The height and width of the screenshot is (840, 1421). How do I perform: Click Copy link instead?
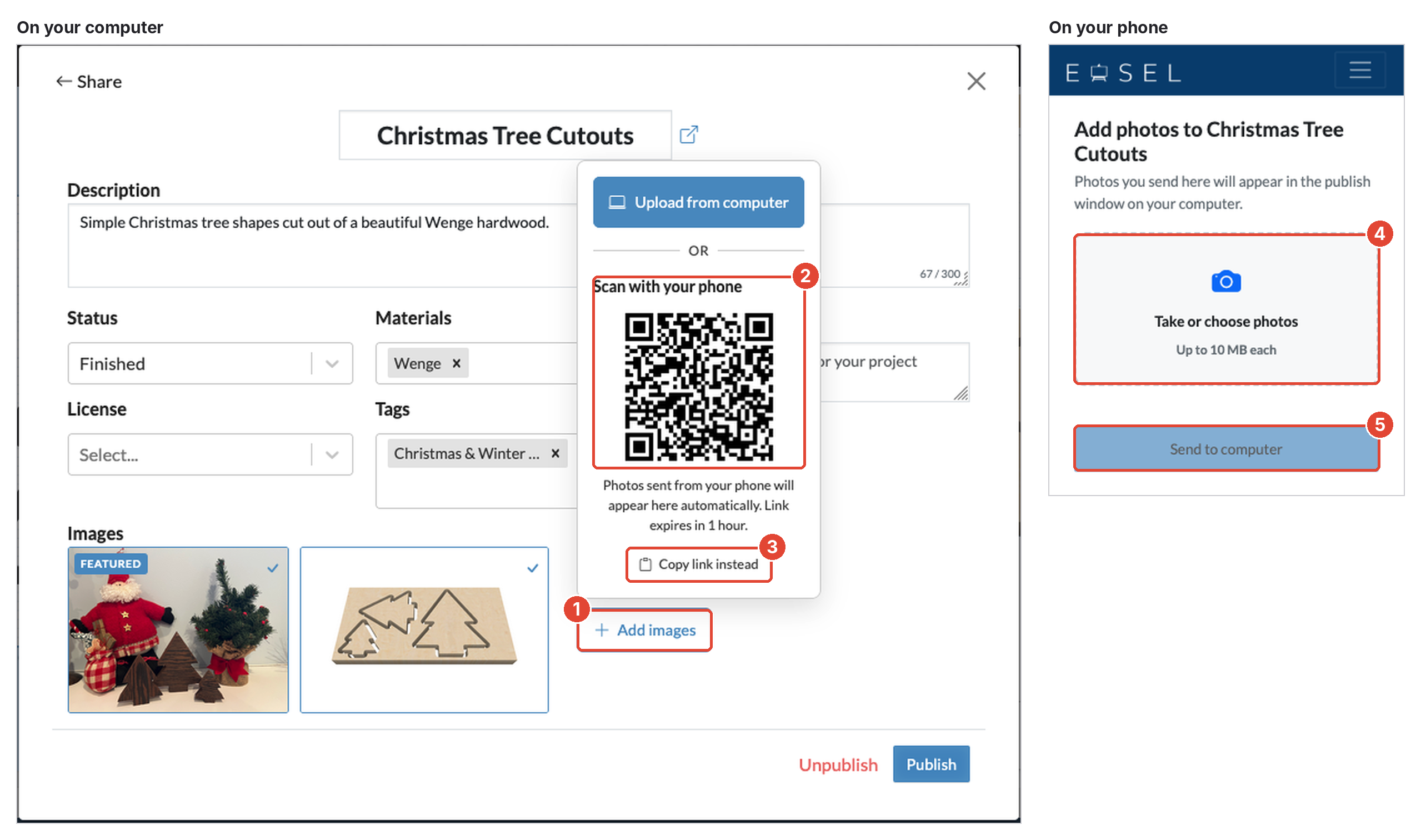[698, 564]
